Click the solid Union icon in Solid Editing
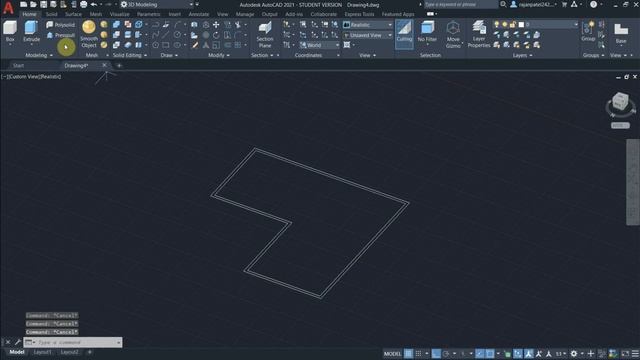The width and height of the screenshot is (640, 360). [x=116, y=25]
